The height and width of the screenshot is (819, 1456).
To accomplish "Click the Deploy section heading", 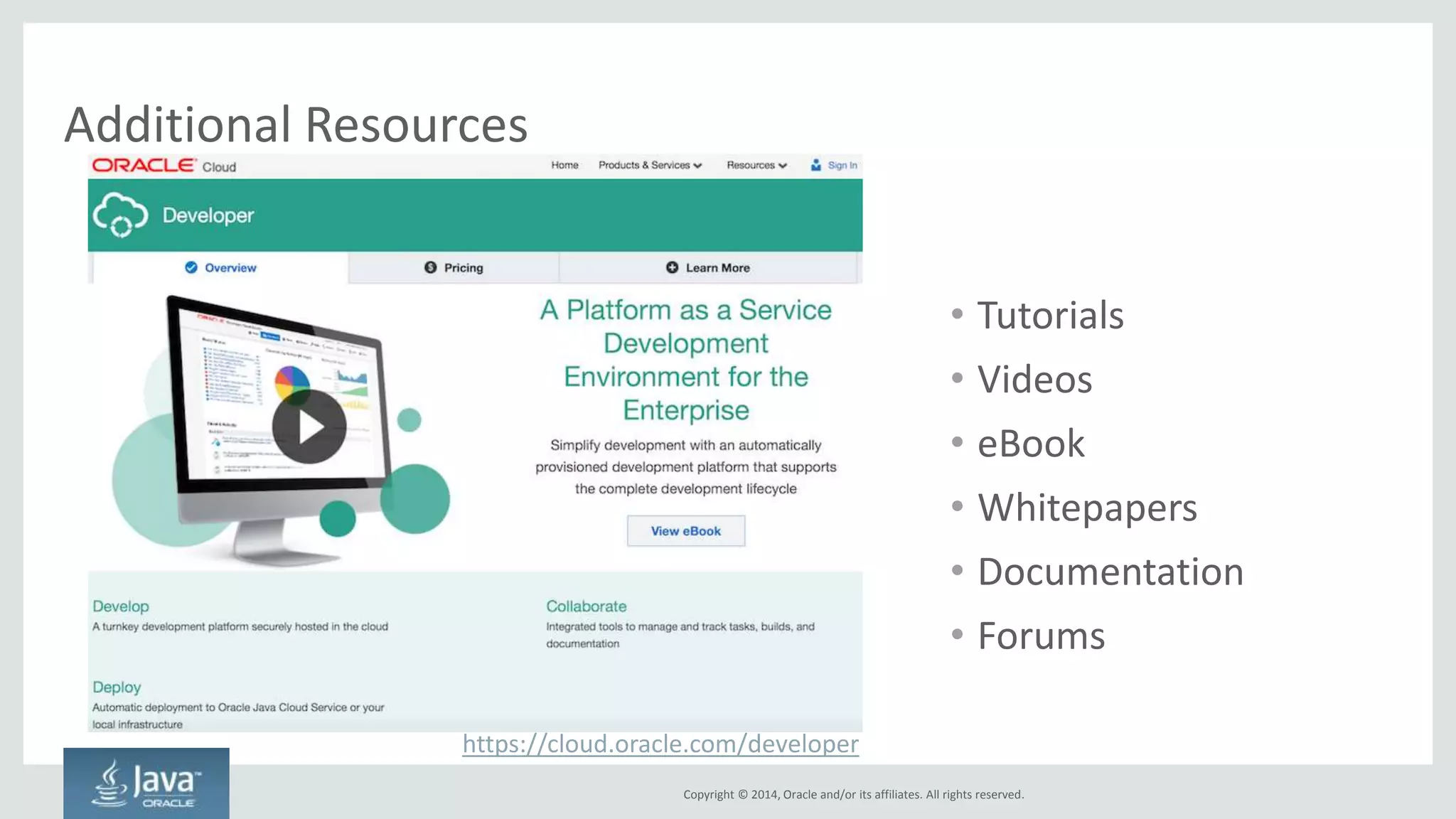I will pos(117,687).
